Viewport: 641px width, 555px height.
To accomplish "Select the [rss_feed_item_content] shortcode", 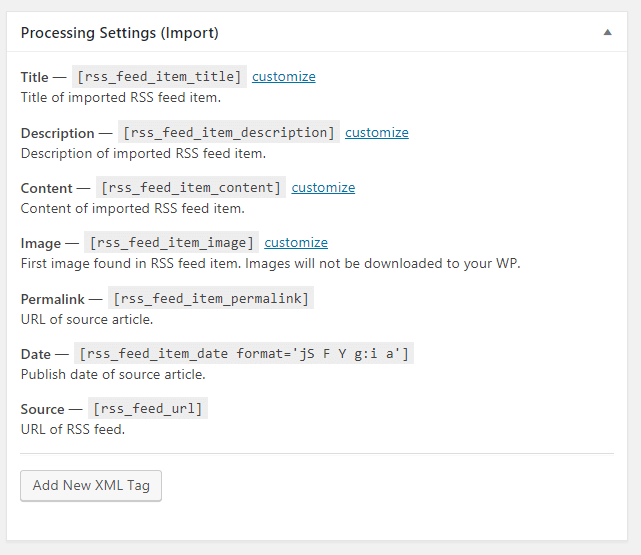I will coord(191,187).
